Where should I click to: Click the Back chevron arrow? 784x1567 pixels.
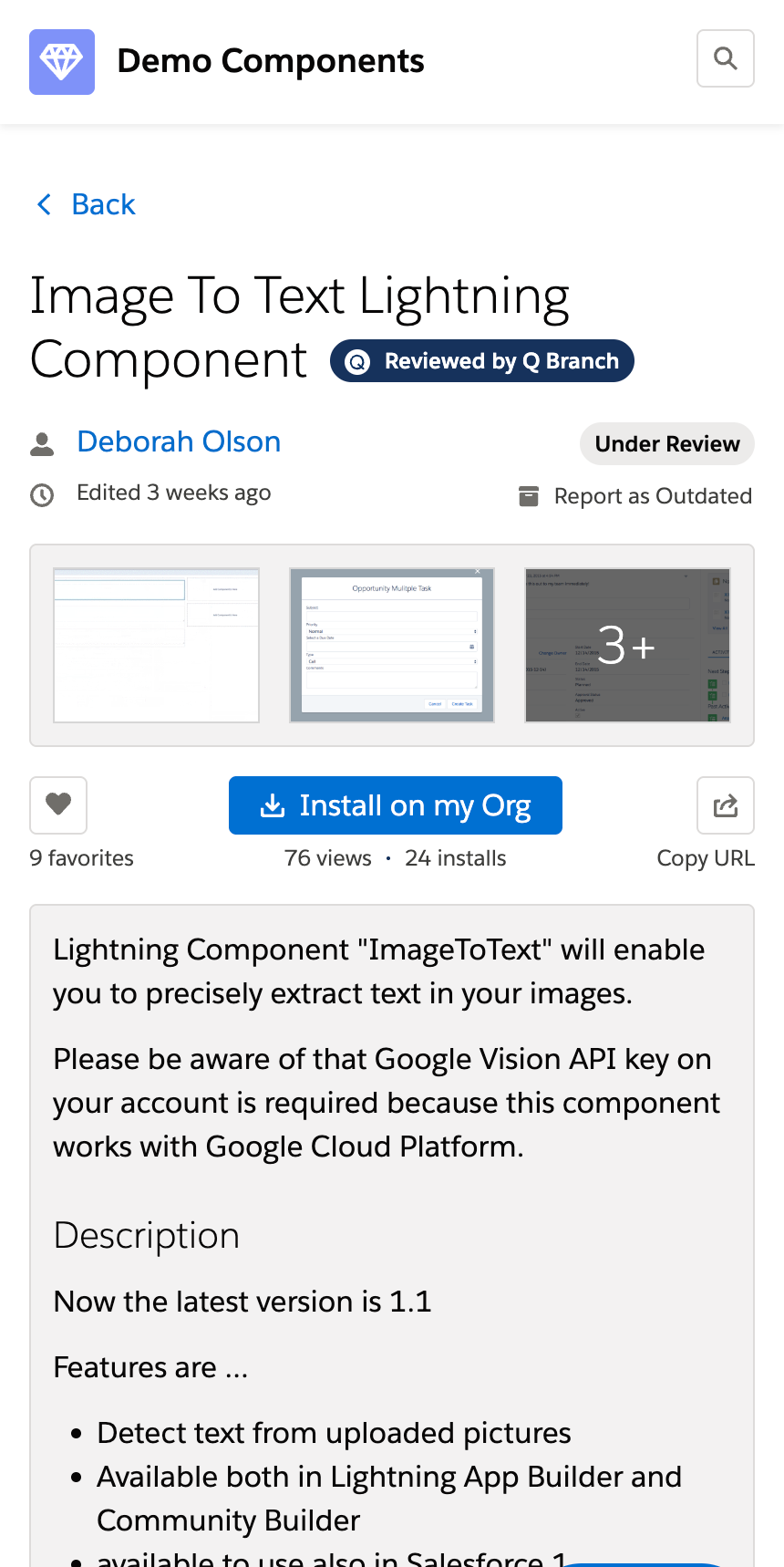(44, 204)
